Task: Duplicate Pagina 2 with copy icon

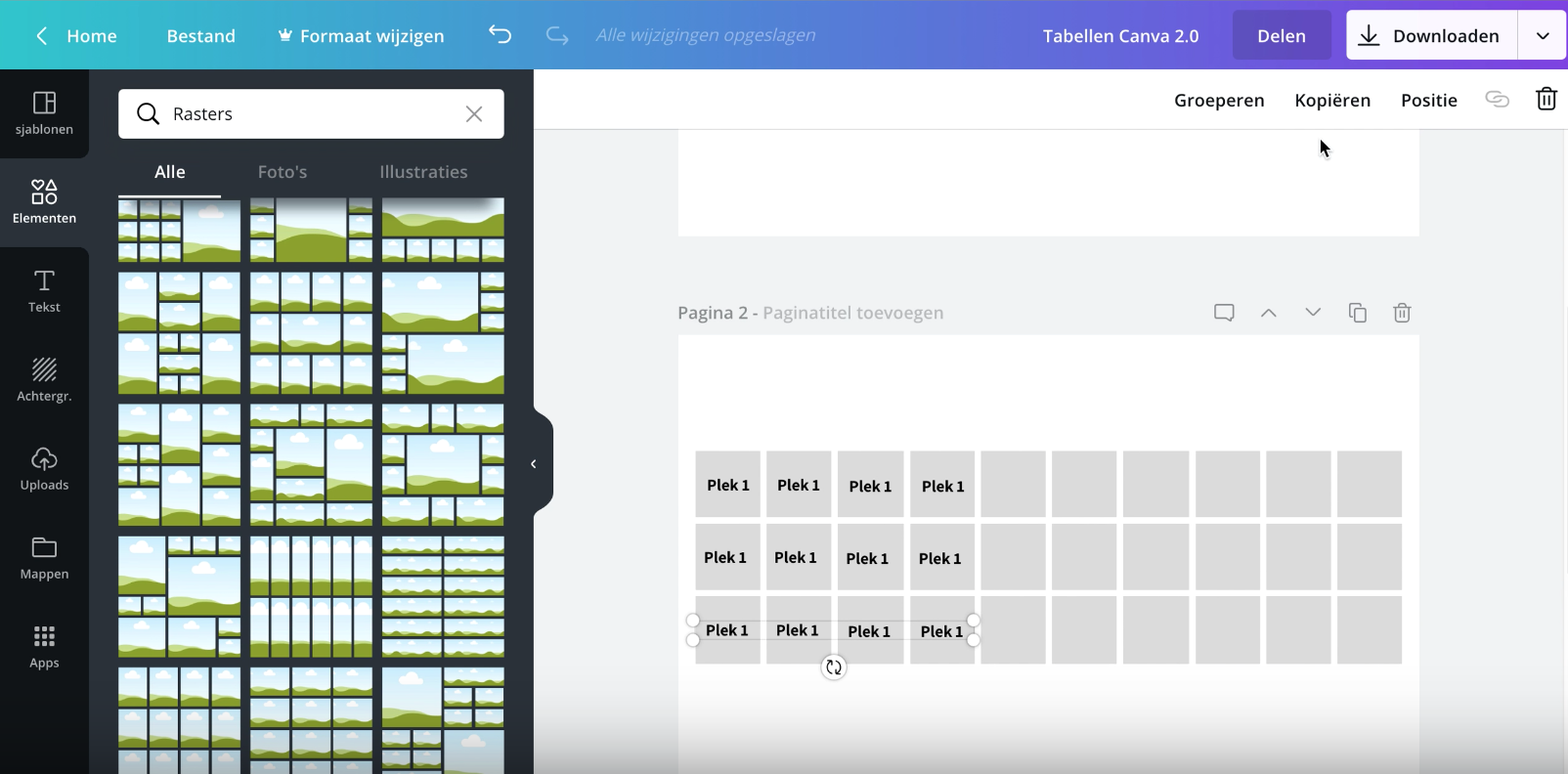Action: pos(1357,313)
